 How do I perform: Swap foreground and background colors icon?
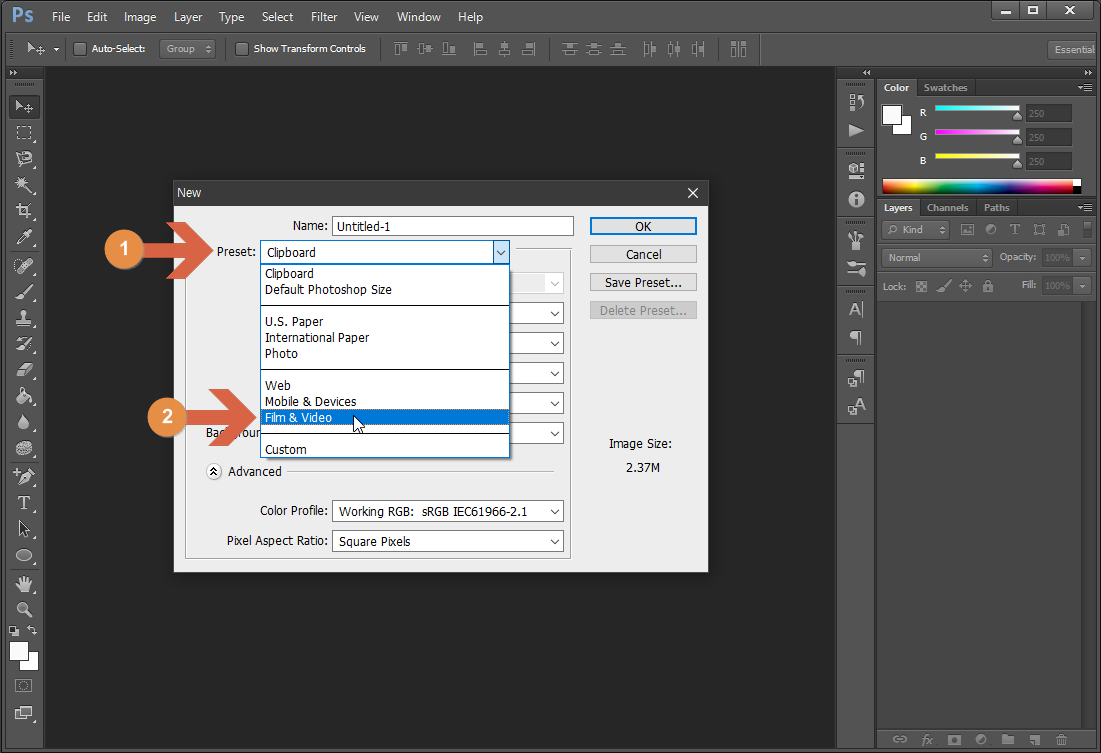(x=32, y=630)
